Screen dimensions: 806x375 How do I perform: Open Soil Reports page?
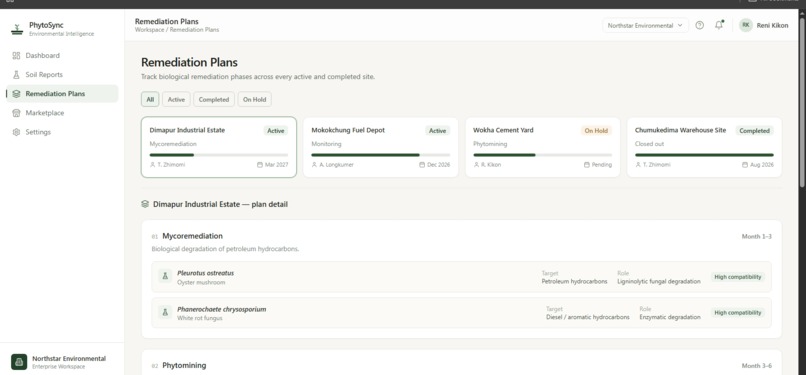point(62,74)
